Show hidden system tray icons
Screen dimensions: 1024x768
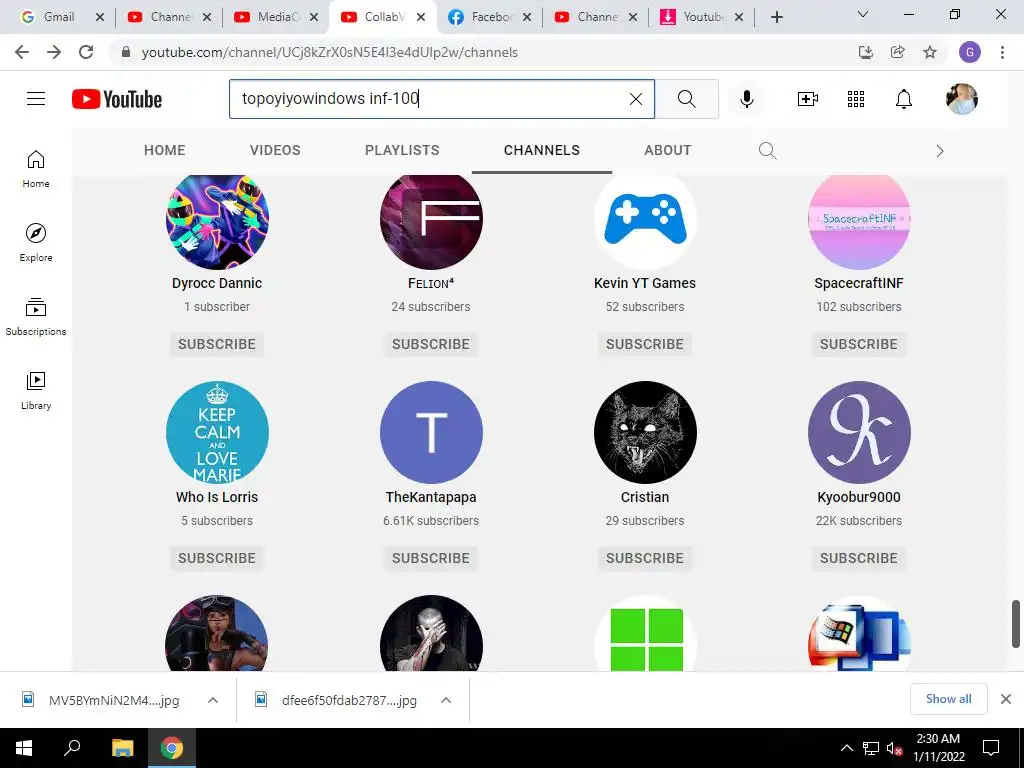pyautogui.click(x=846, y=748)
